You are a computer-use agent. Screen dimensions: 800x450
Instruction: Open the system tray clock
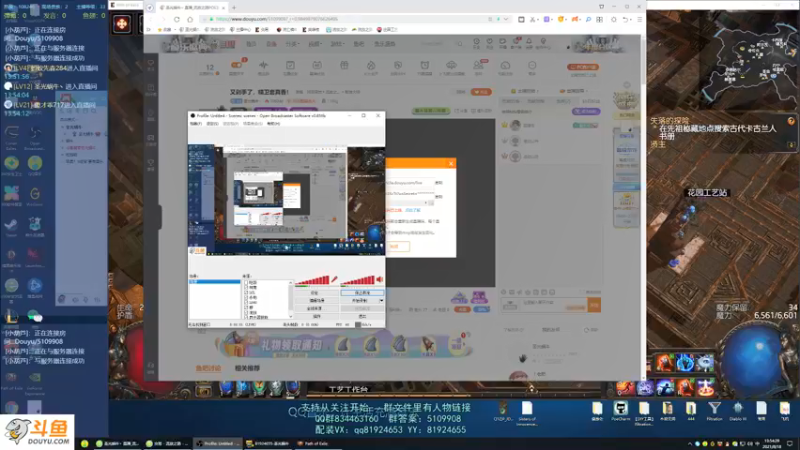pos(771,443)
